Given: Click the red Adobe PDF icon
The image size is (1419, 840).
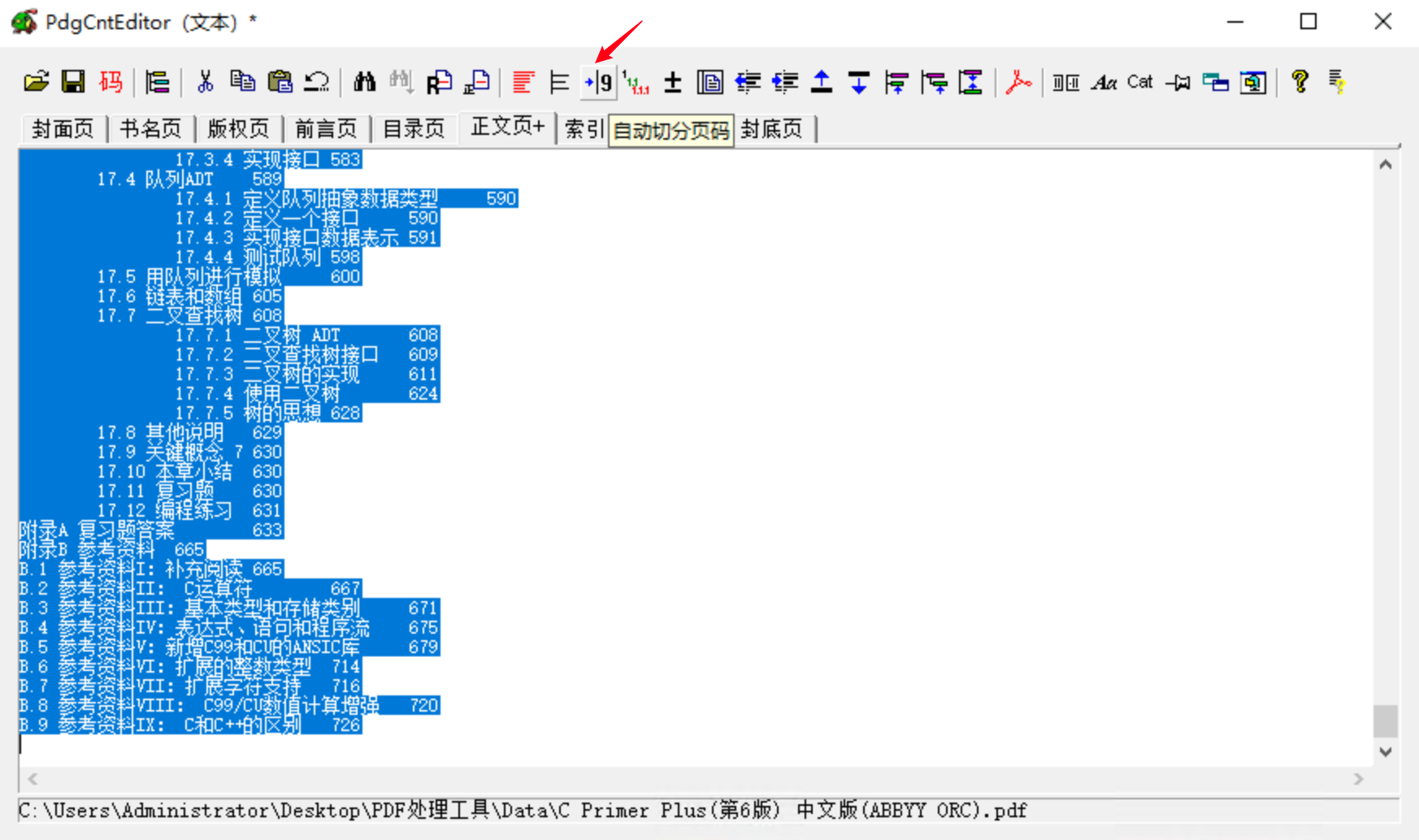Looking at the screenshot, I should pos(1018,82).
